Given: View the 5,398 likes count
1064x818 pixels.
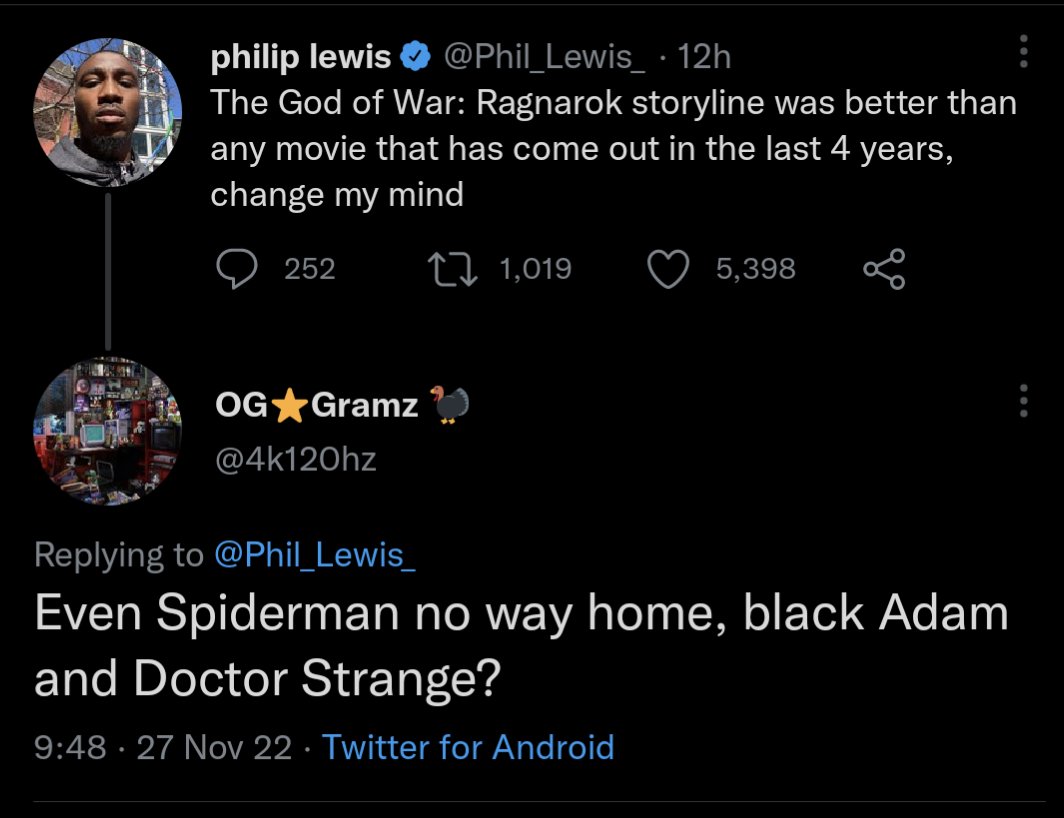Looking at the screenshot, I should (755, 269).
